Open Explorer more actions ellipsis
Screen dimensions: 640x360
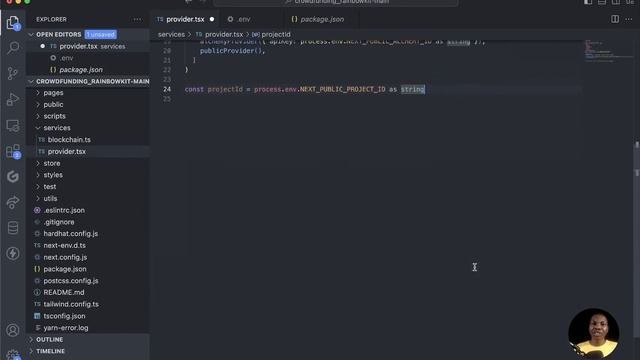[137, 19]
